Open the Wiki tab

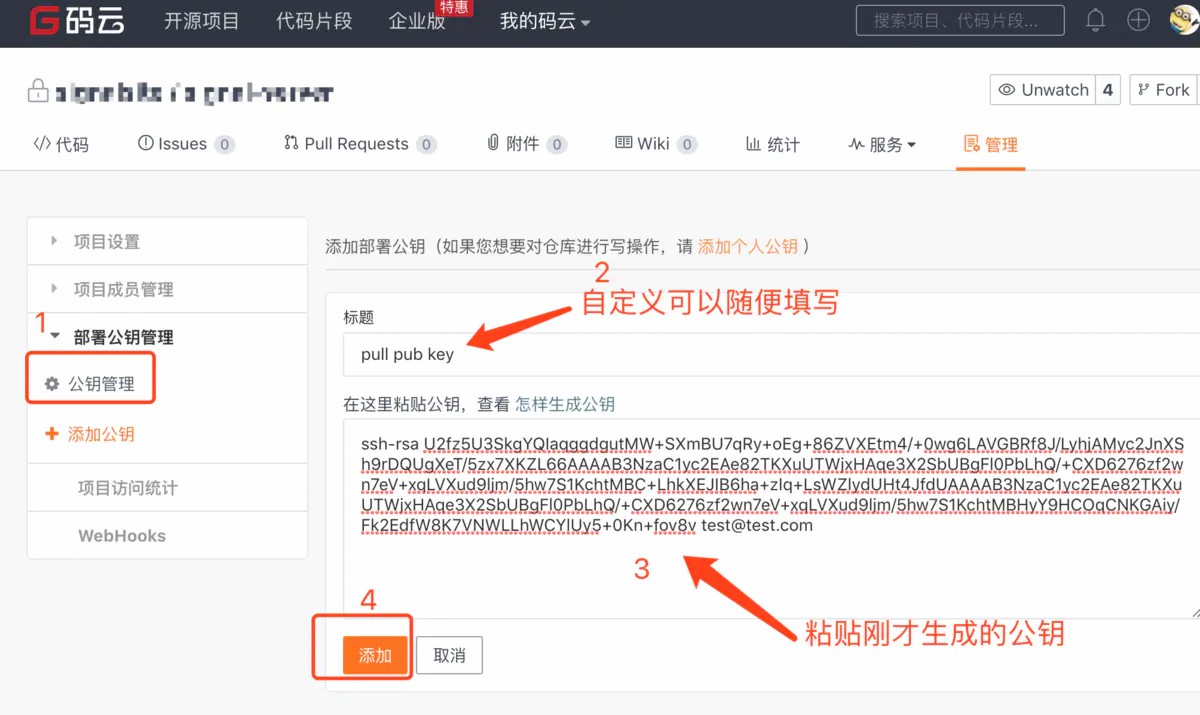pyautogui.click(x=654, y=144)
